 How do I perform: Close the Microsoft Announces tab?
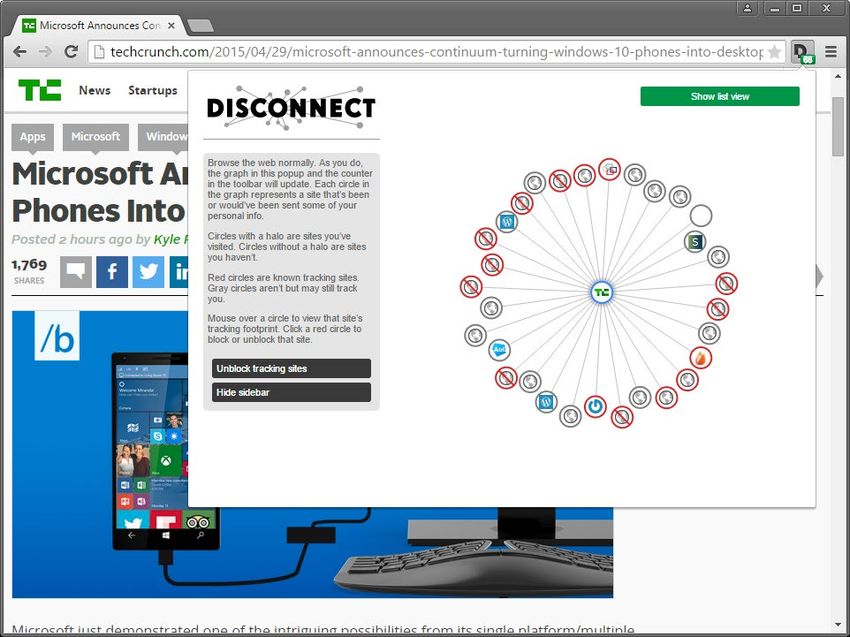tap(171, 25)
